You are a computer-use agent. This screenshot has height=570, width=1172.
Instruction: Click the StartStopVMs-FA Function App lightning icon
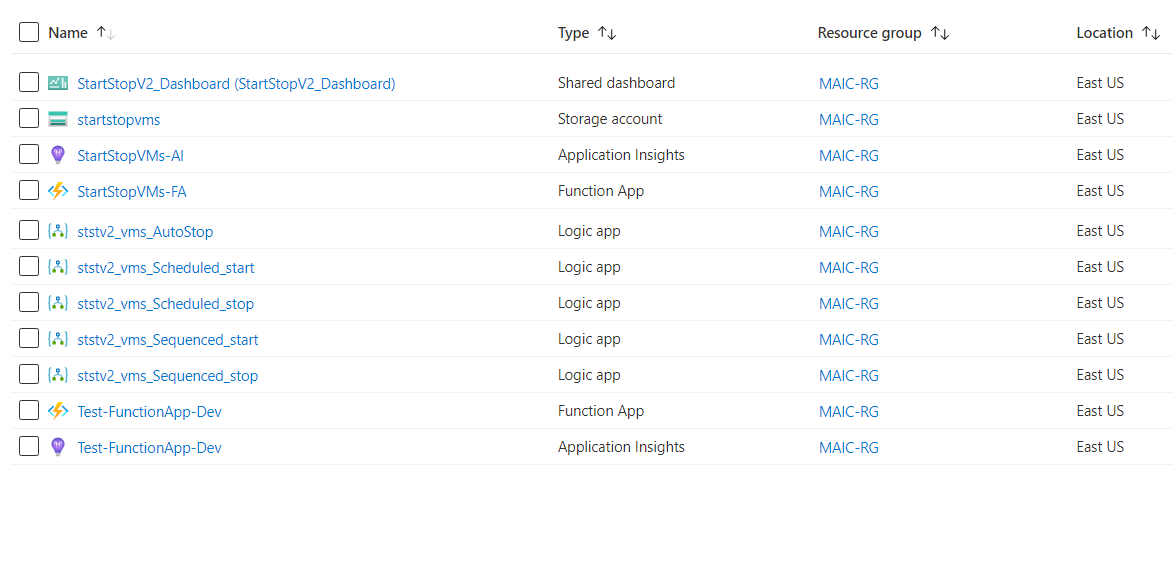58,191
